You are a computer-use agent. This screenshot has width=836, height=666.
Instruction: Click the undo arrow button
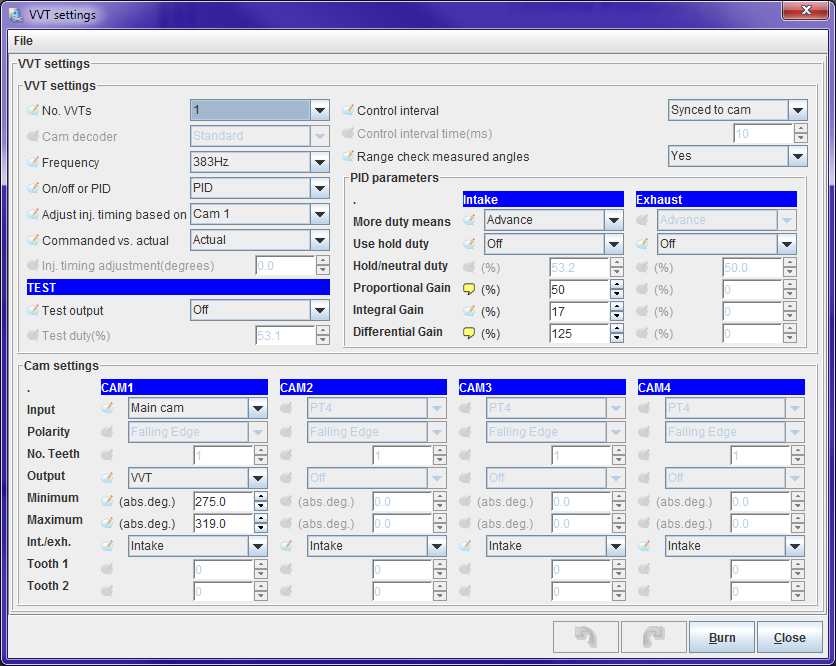pyautogui.click(x=585, y=637)
